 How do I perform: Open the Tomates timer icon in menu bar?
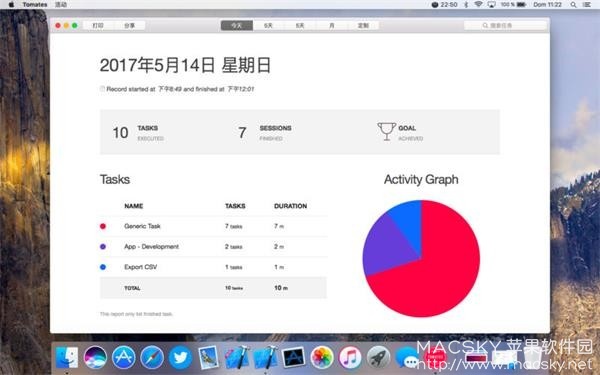435,5
